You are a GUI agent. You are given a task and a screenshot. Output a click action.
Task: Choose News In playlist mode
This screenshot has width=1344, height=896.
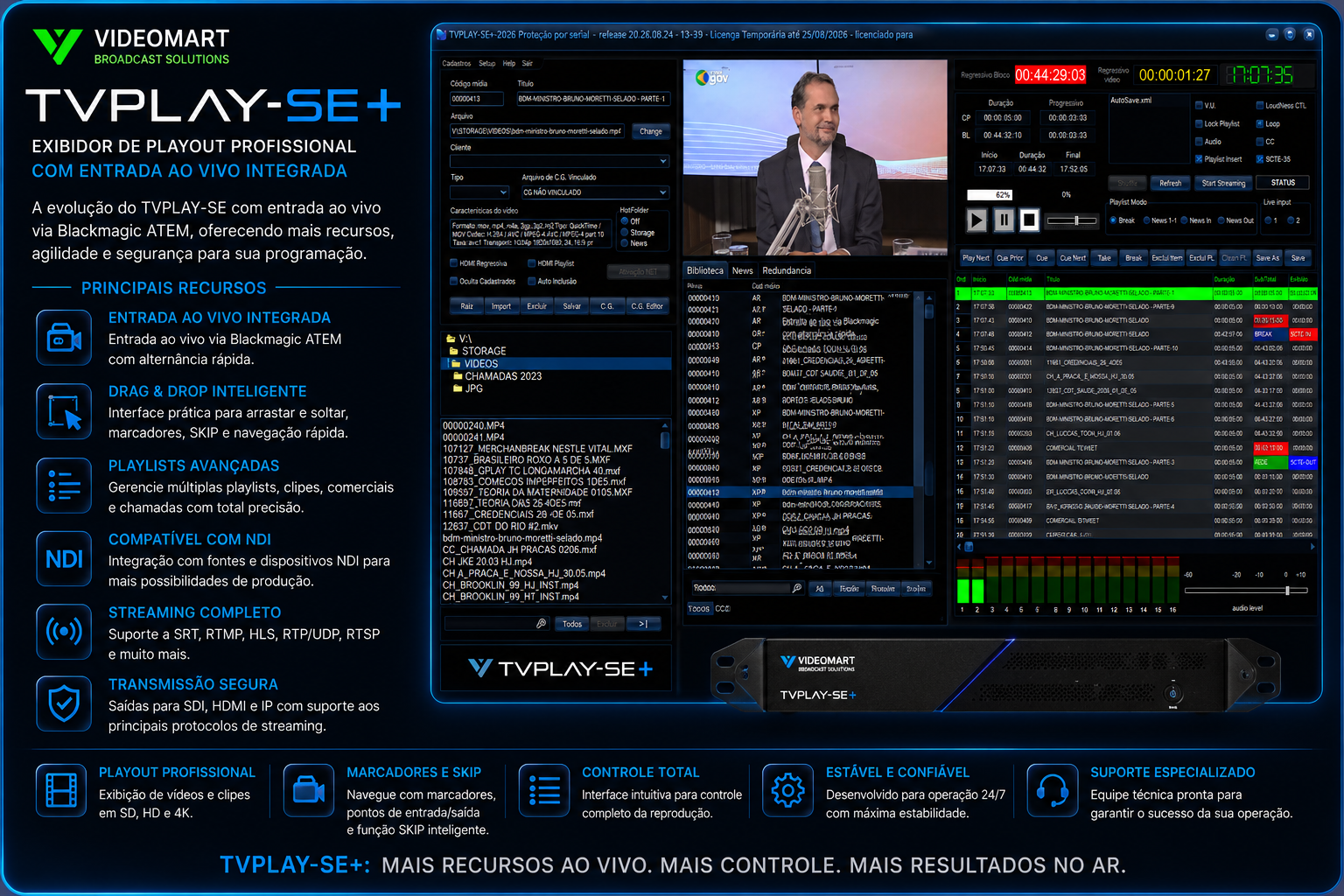tap(1185, 220)
